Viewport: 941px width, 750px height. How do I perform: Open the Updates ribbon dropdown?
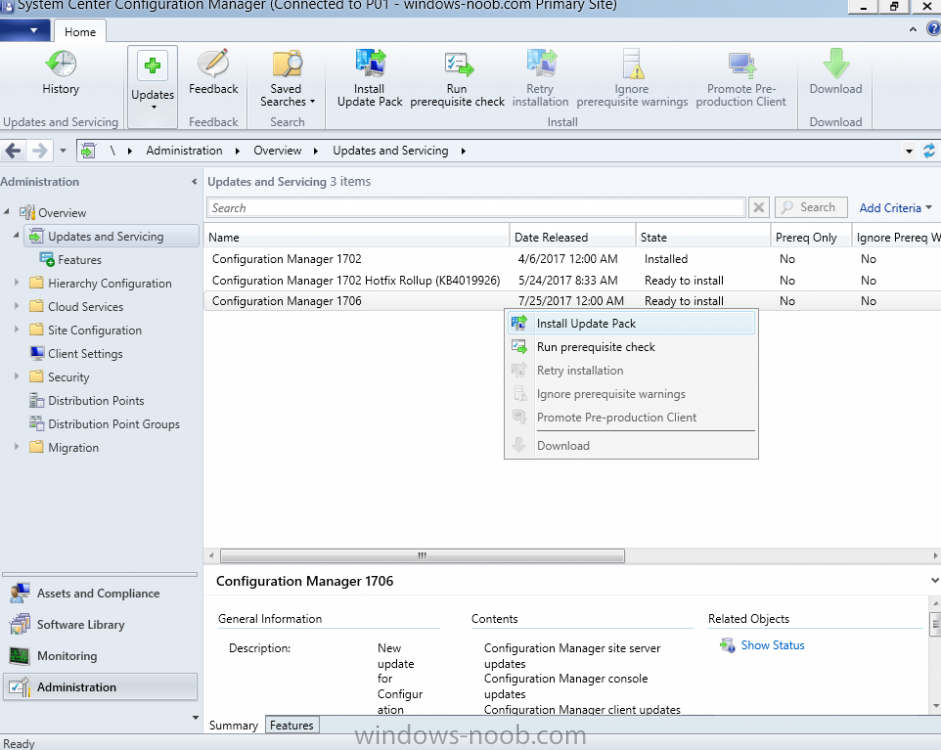coord(152,86)
